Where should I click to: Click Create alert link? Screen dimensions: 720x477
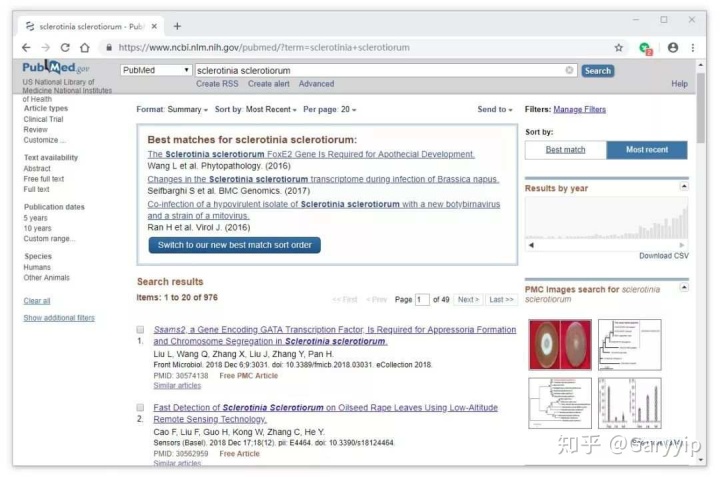pos(269,84)
